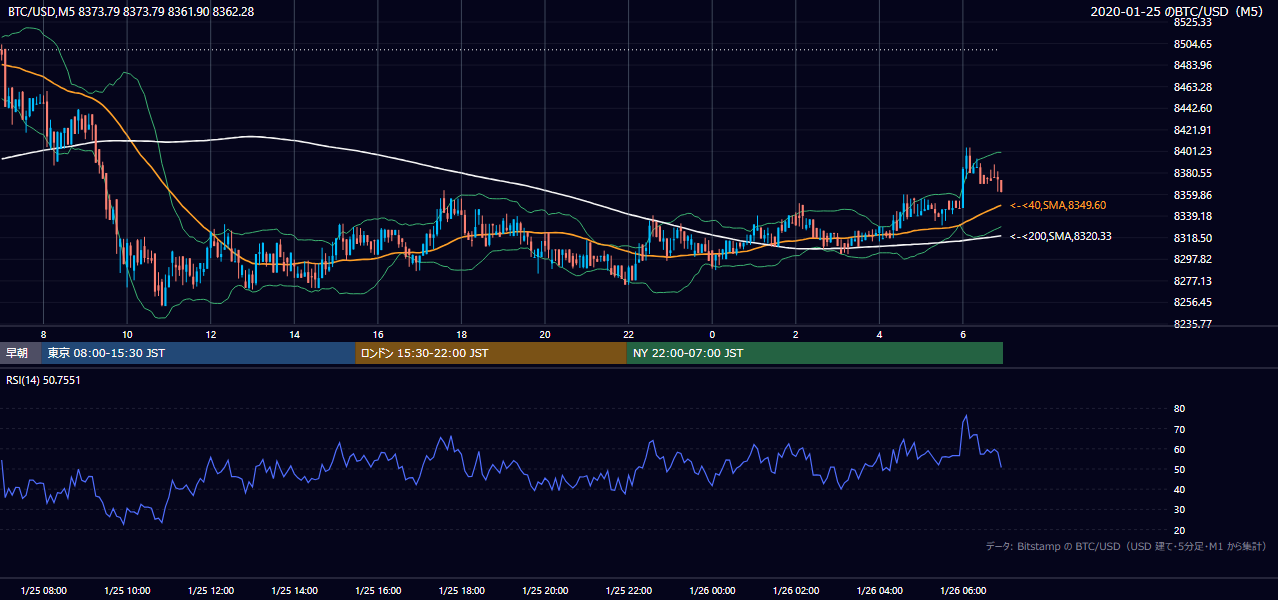Click the hour label 2 under price chart
Image resolution: width=1278 pixels, height=600 pixels.
[795, 334]
